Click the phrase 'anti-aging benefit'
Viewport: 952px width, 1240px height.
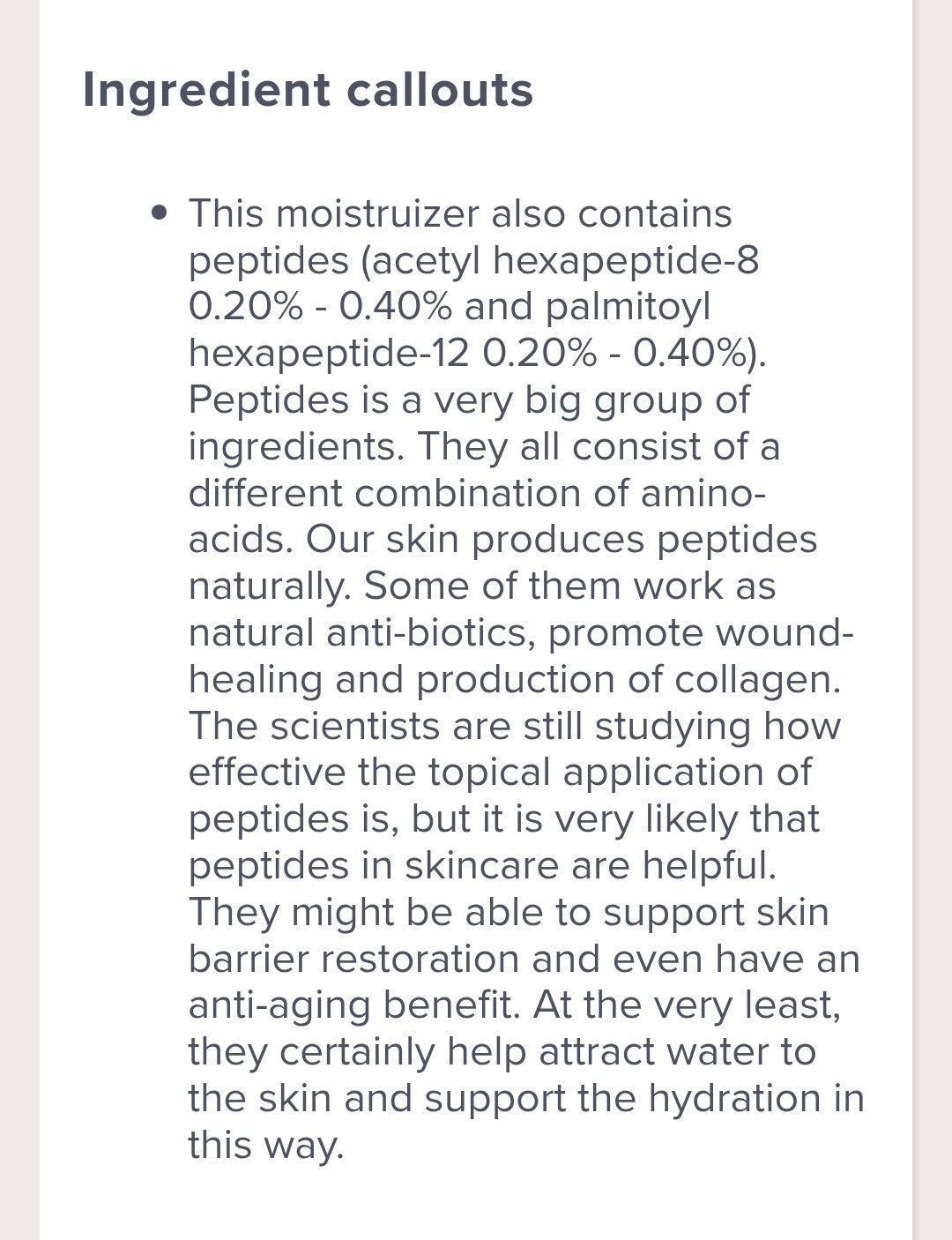click(x=355, y=1005)
